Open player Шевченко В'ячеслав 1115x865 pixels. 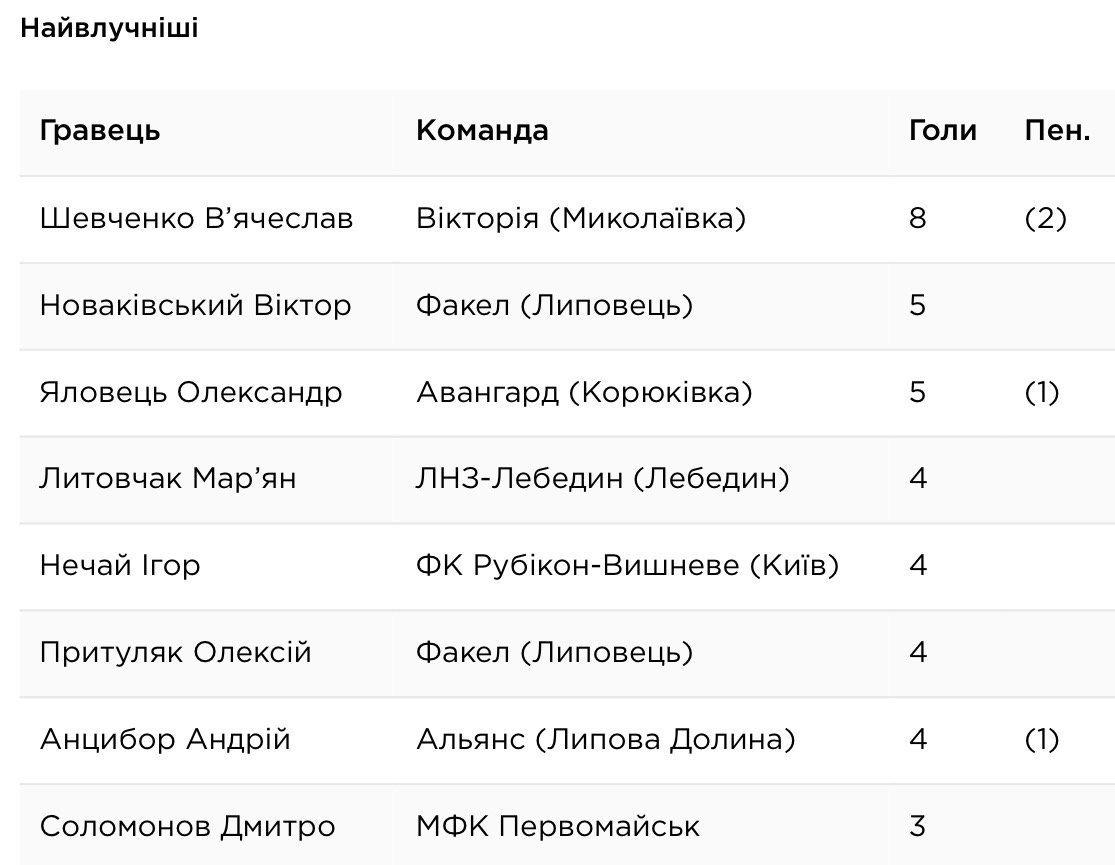coord(196,218)
